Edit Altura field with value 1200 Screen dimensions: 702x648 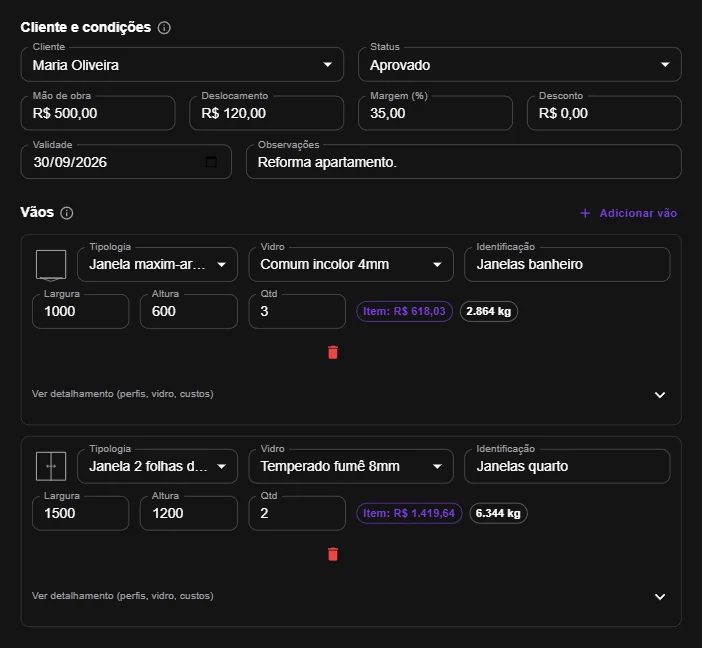(189, 513)
